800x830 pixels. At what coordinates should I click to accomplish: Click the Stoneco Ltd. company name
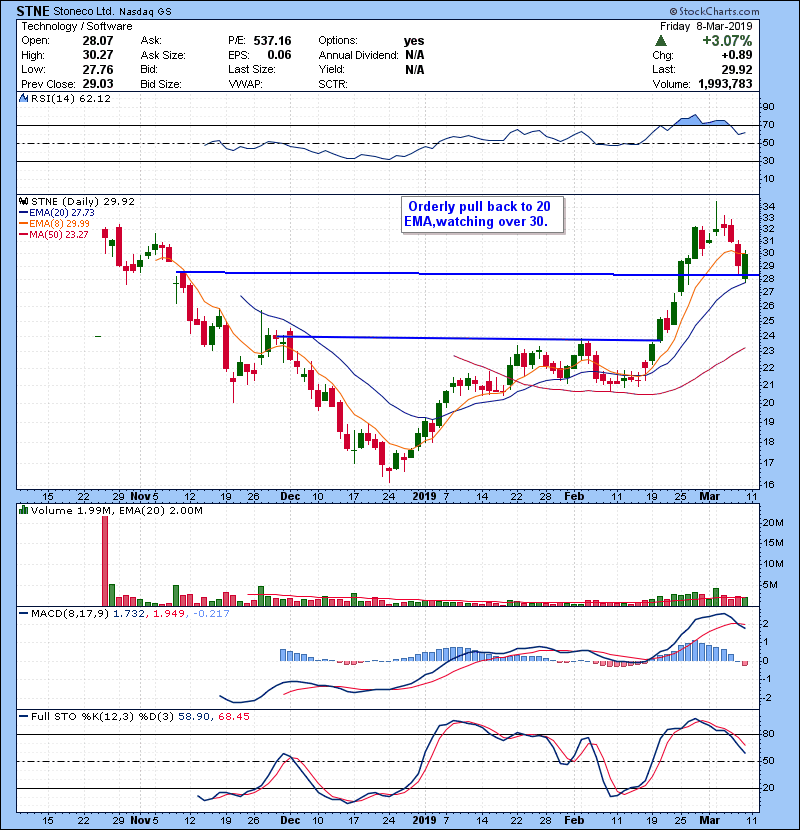point(84,11)
